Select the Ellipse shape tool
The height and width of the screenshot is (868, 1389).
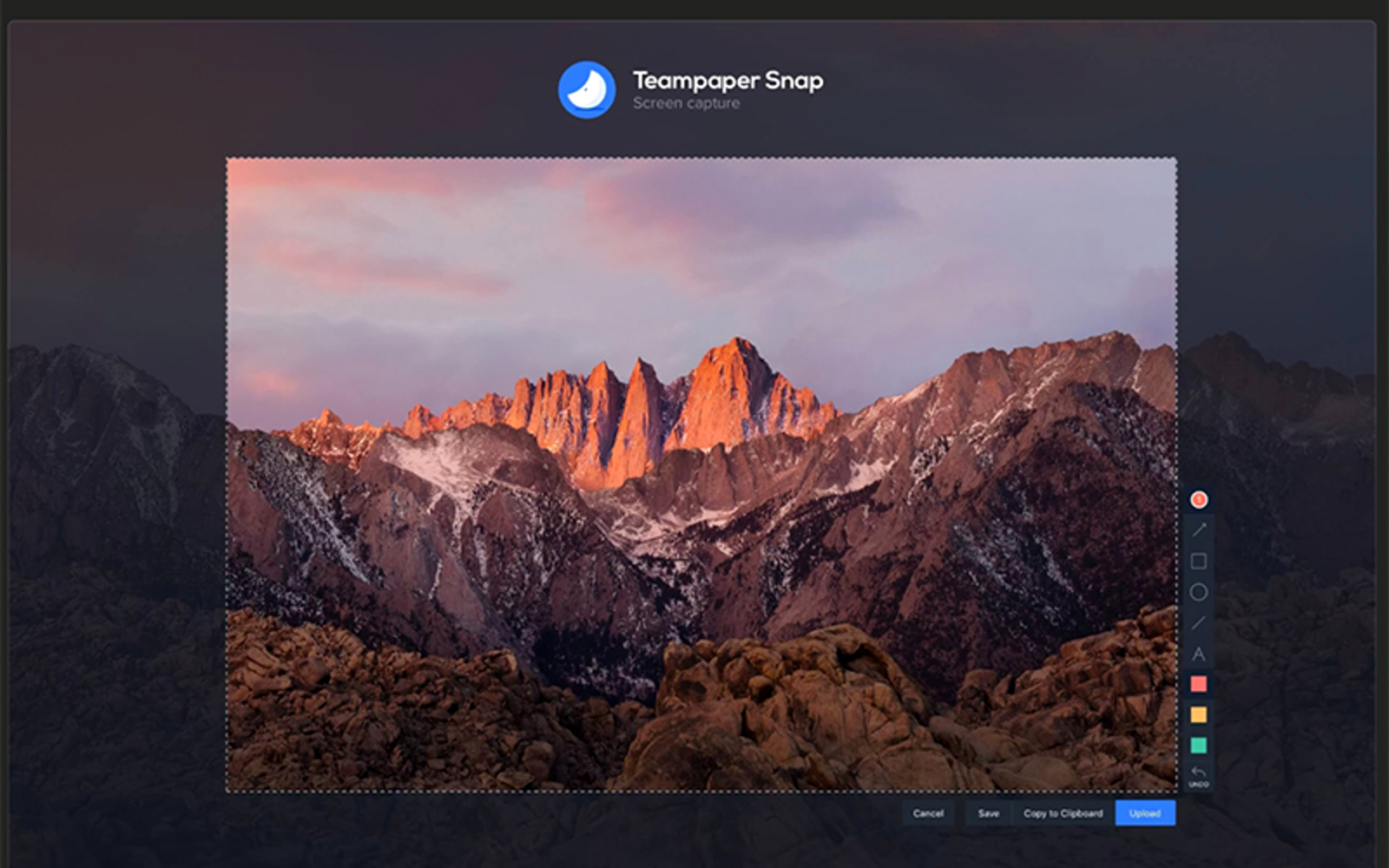[x=1199, y=593]
